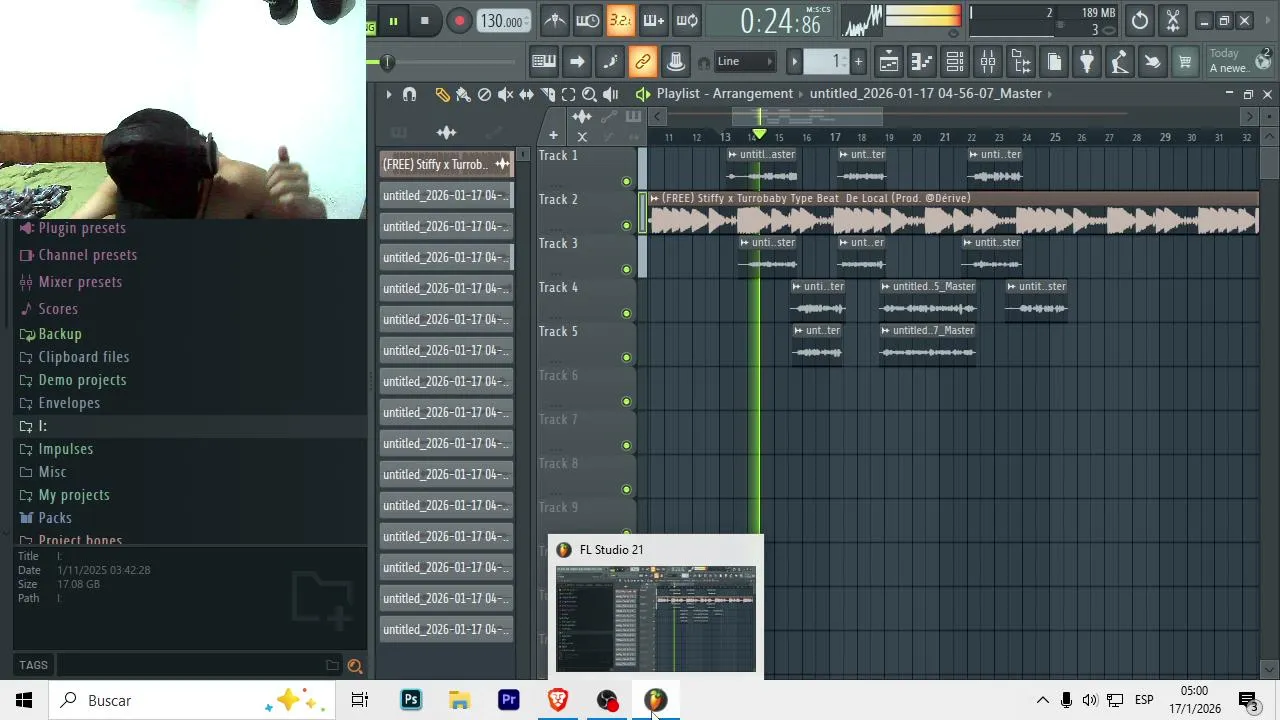Expand the Clipboard files folder
The width and height of the screenshot is (1280, 720).
(83, 357)
